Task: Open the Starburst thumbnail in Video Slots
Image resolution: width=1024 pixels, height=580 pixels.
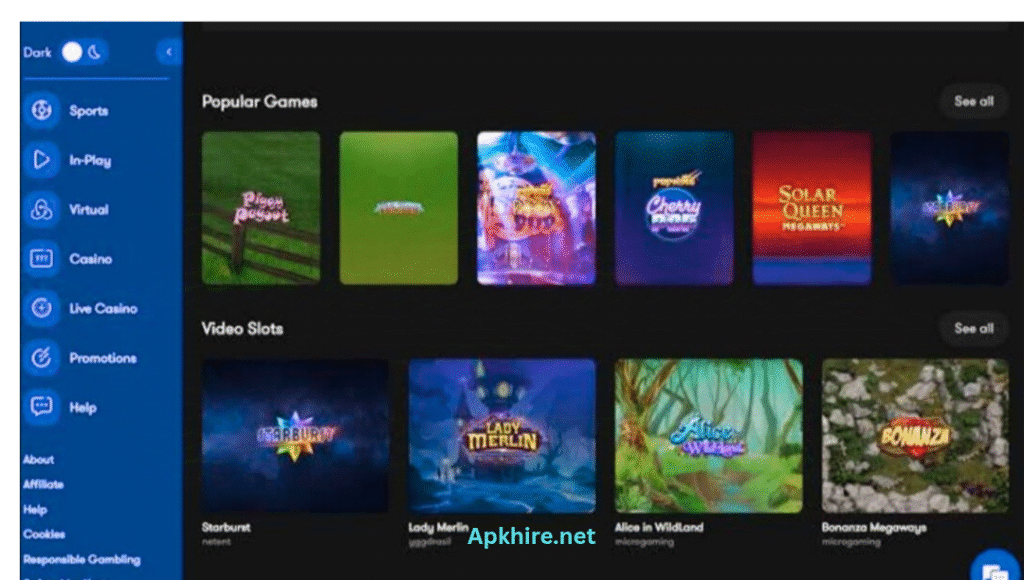Action: tap(295, 436)
